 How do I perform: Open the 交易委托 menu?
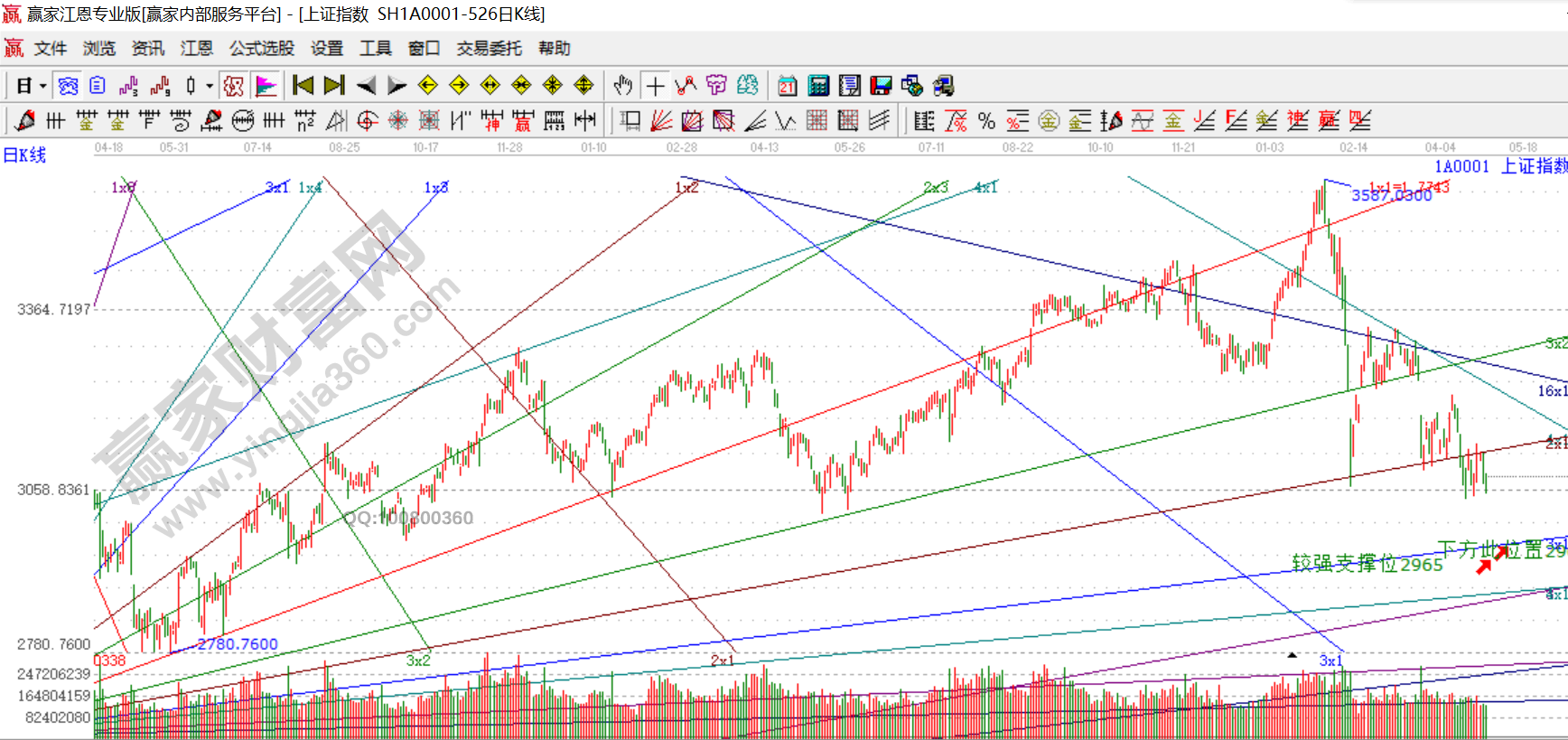click(x=489, y=49)
